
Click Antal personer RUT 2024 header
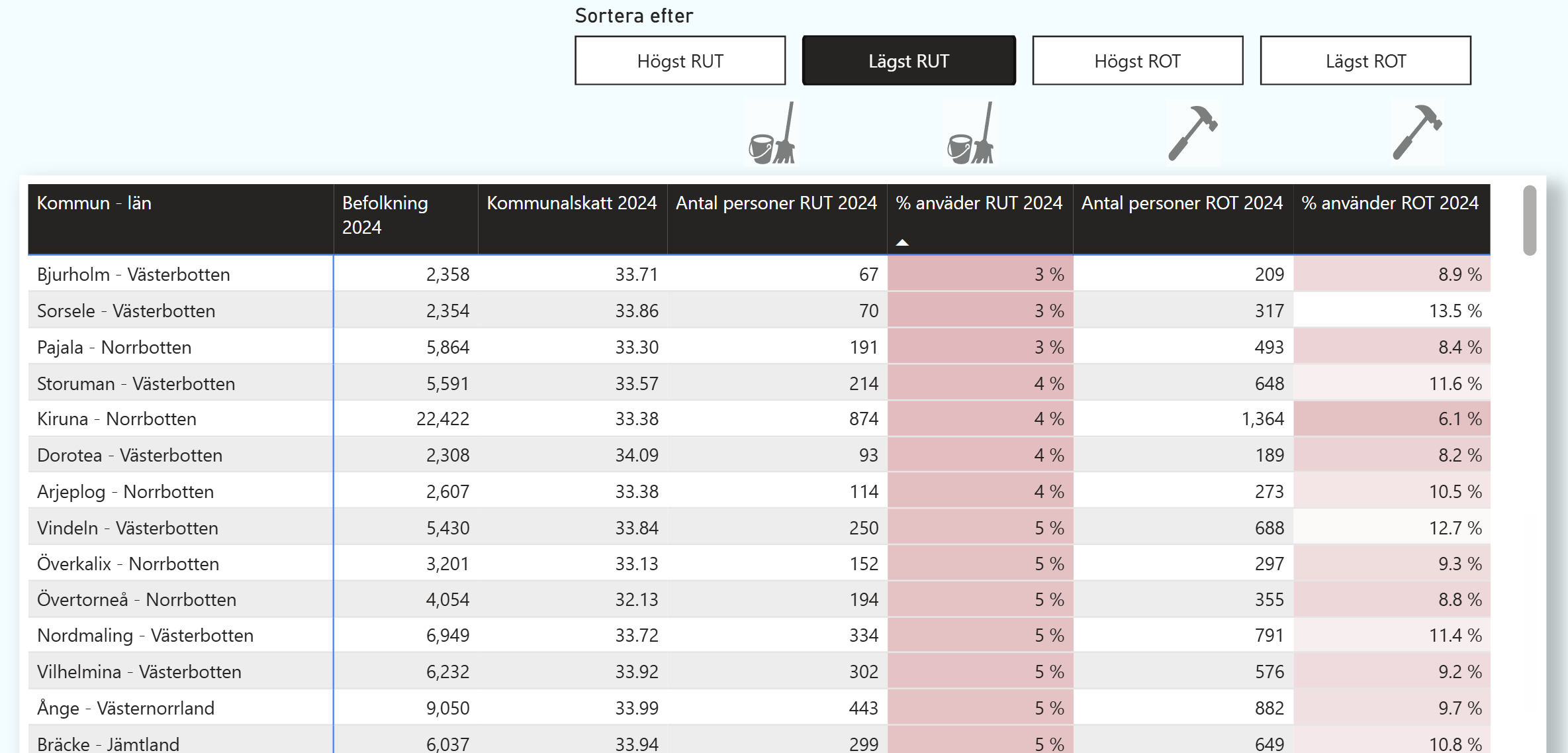coord(776,203)
